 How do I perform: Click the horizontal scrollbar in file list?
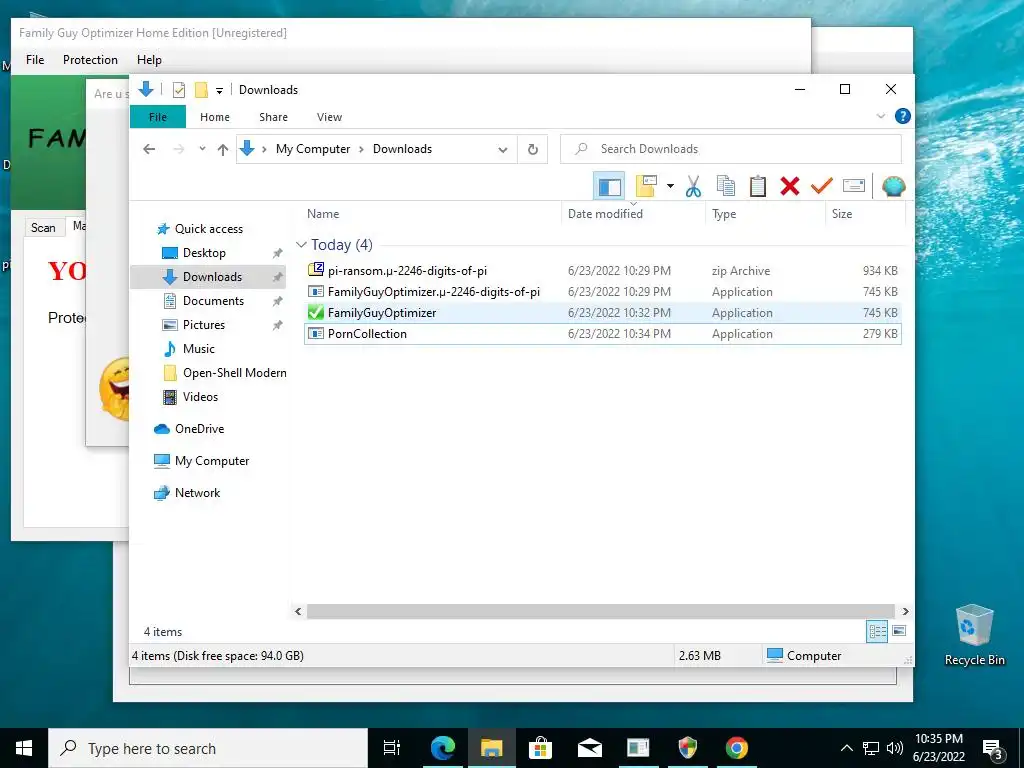[x=601, y=611]
